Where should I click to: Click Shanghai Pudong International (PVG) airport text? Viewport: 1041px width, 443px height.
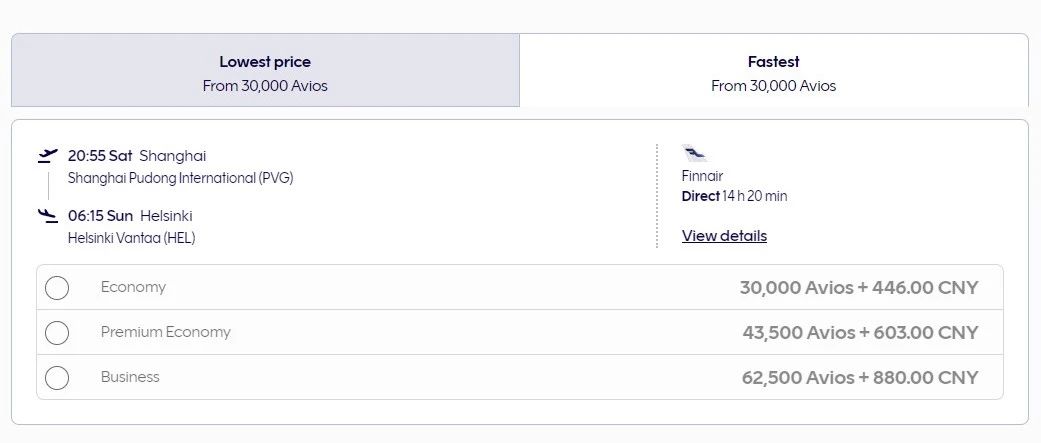(180, 178)
